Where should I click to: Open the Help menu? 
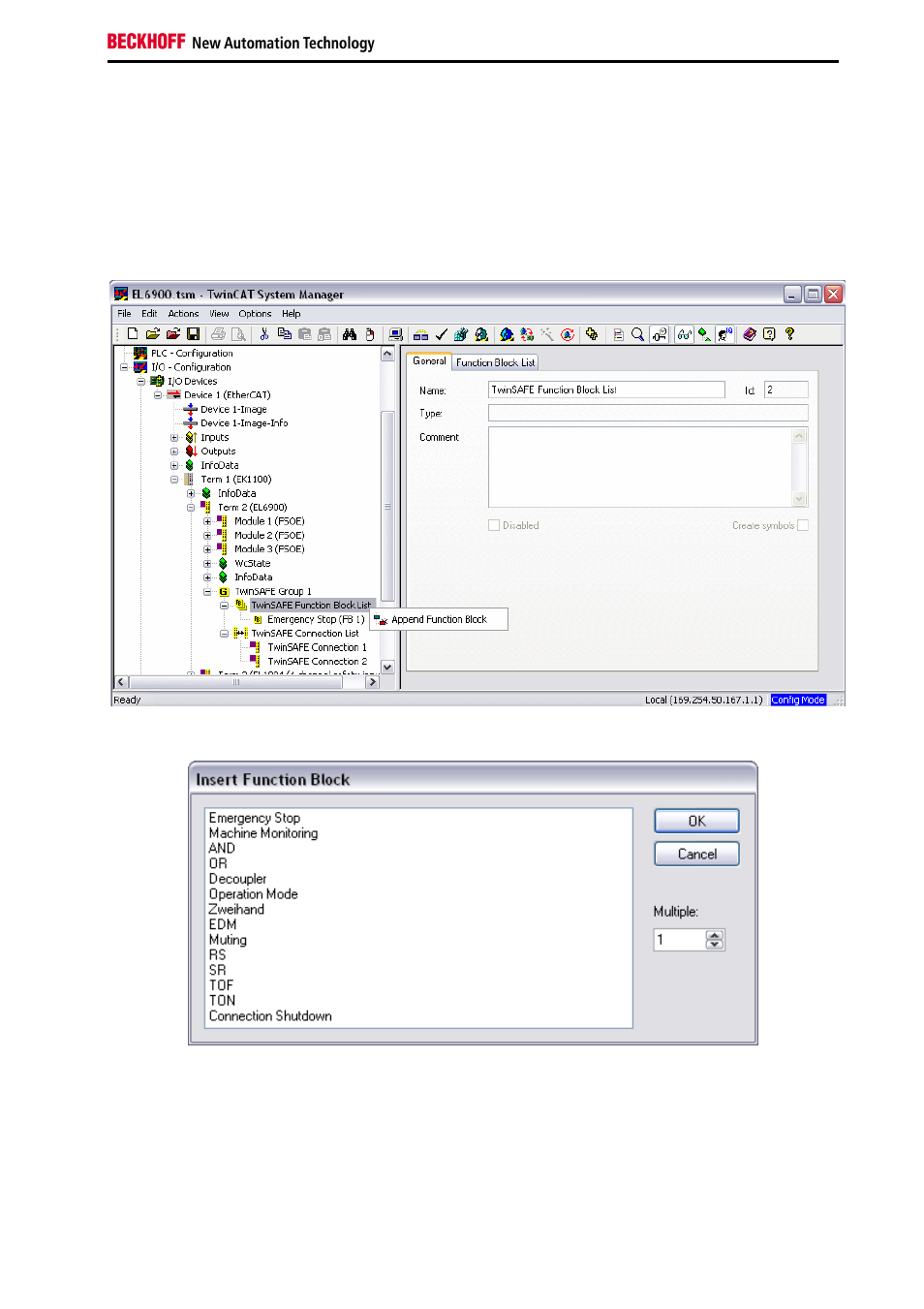click(292, 314)
